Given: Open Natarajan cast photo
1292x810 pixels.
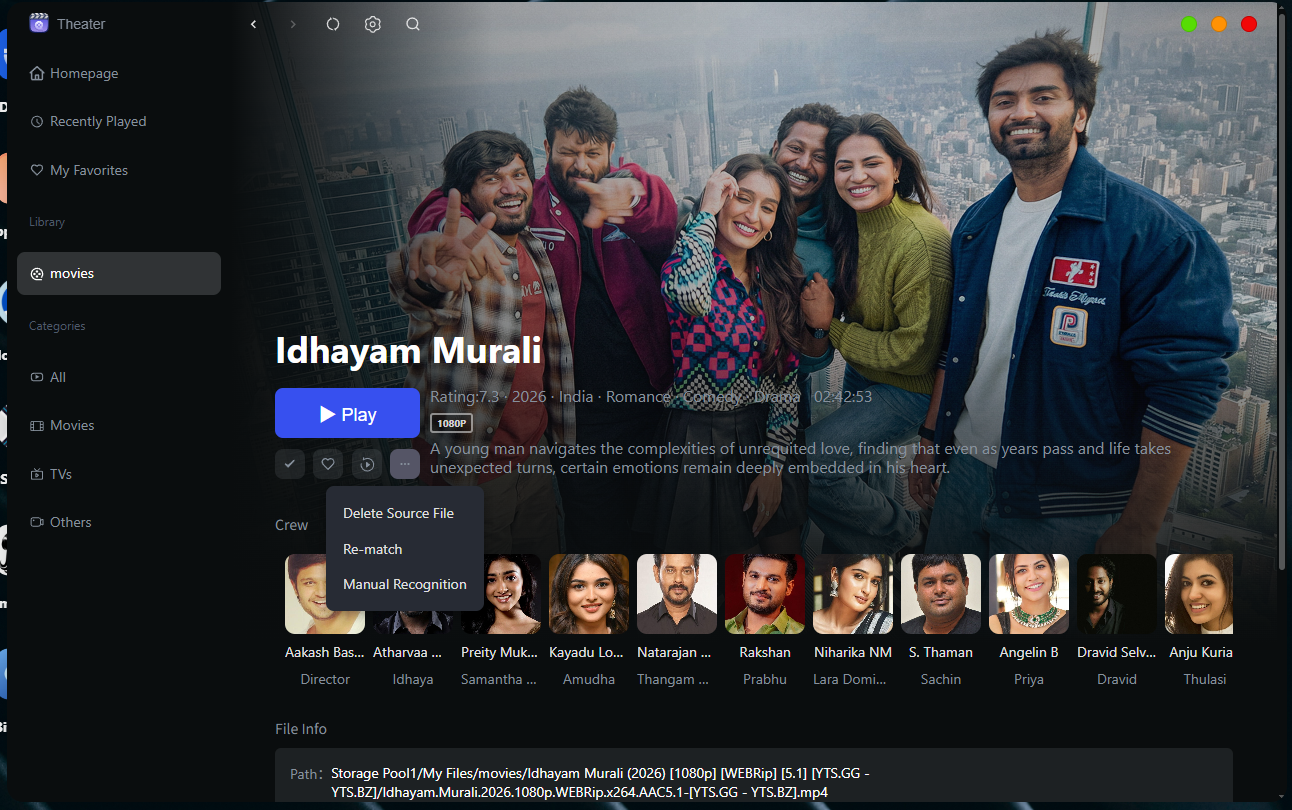Looking at the screenshot, I should click(677, 594).
